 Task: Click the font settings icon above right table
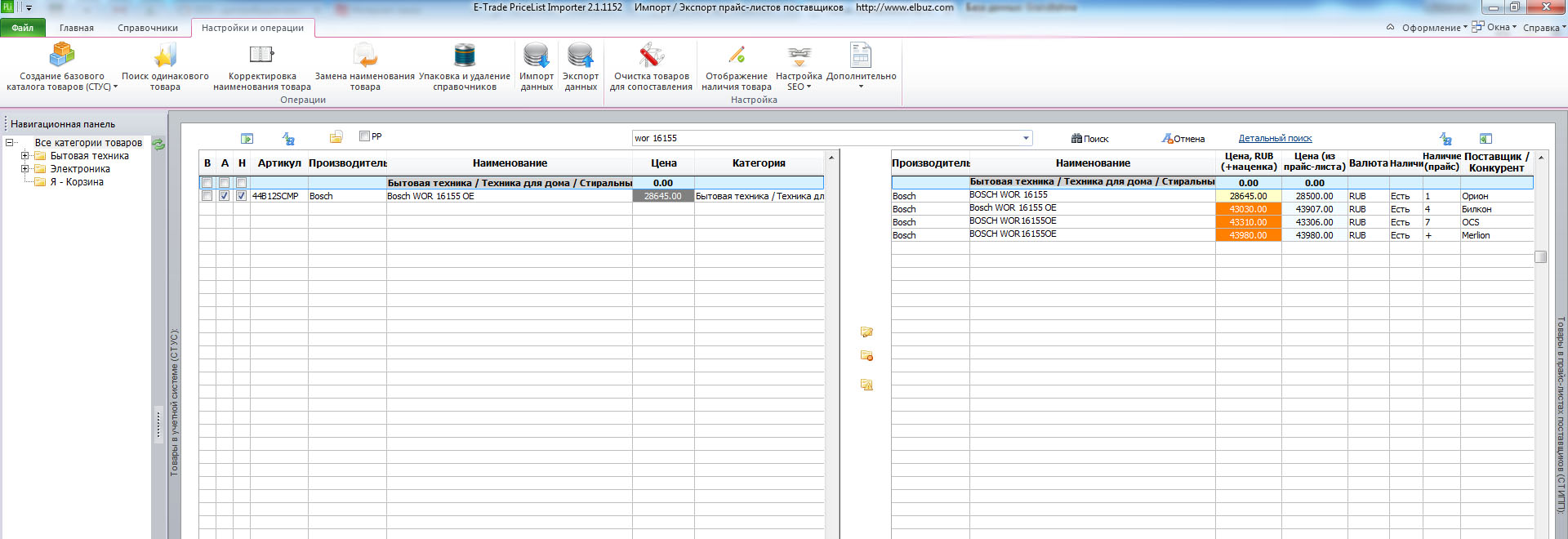click(x=1445, y=139)
